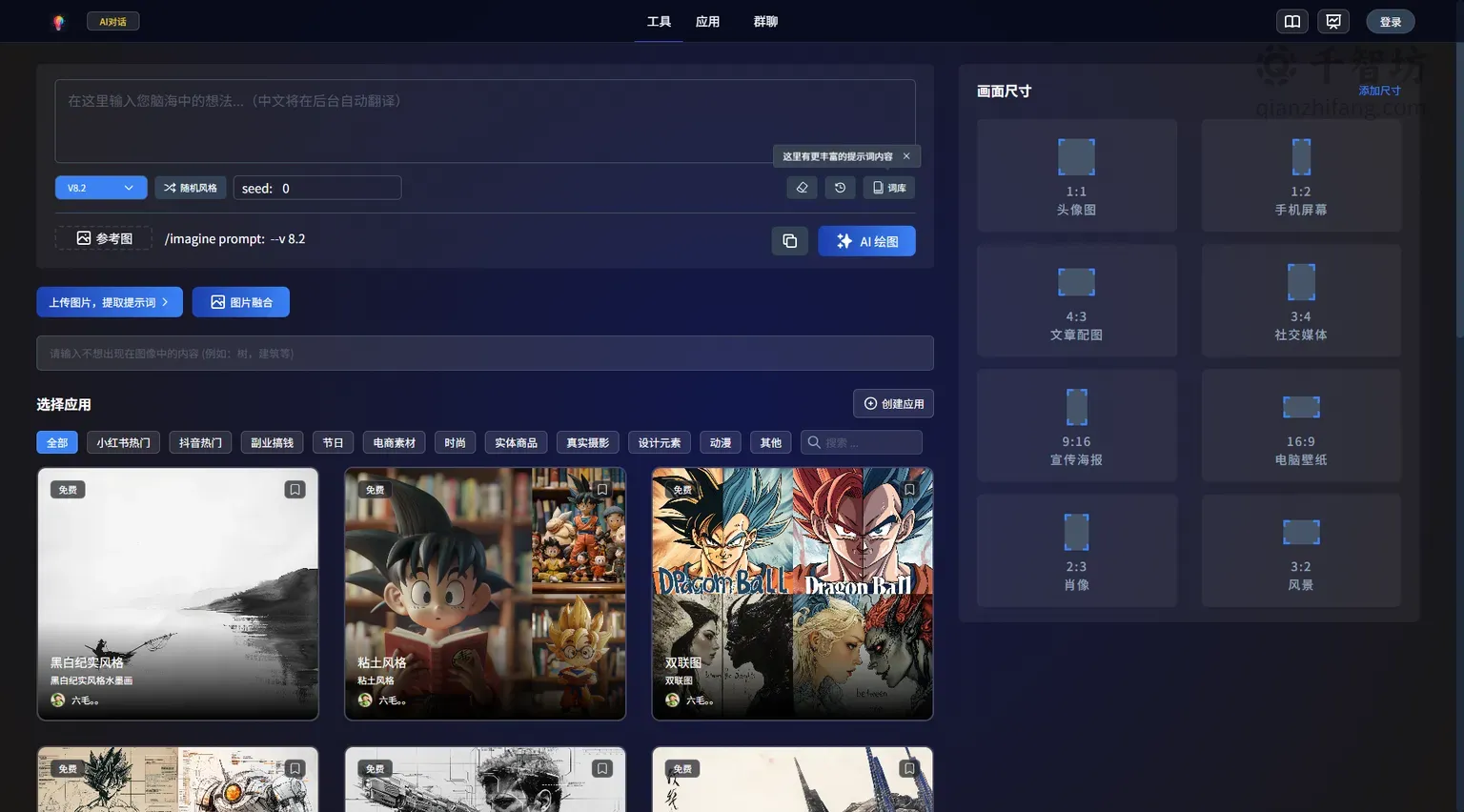
Task: Open the presentation board icon in header
Action: (1333, 22)
